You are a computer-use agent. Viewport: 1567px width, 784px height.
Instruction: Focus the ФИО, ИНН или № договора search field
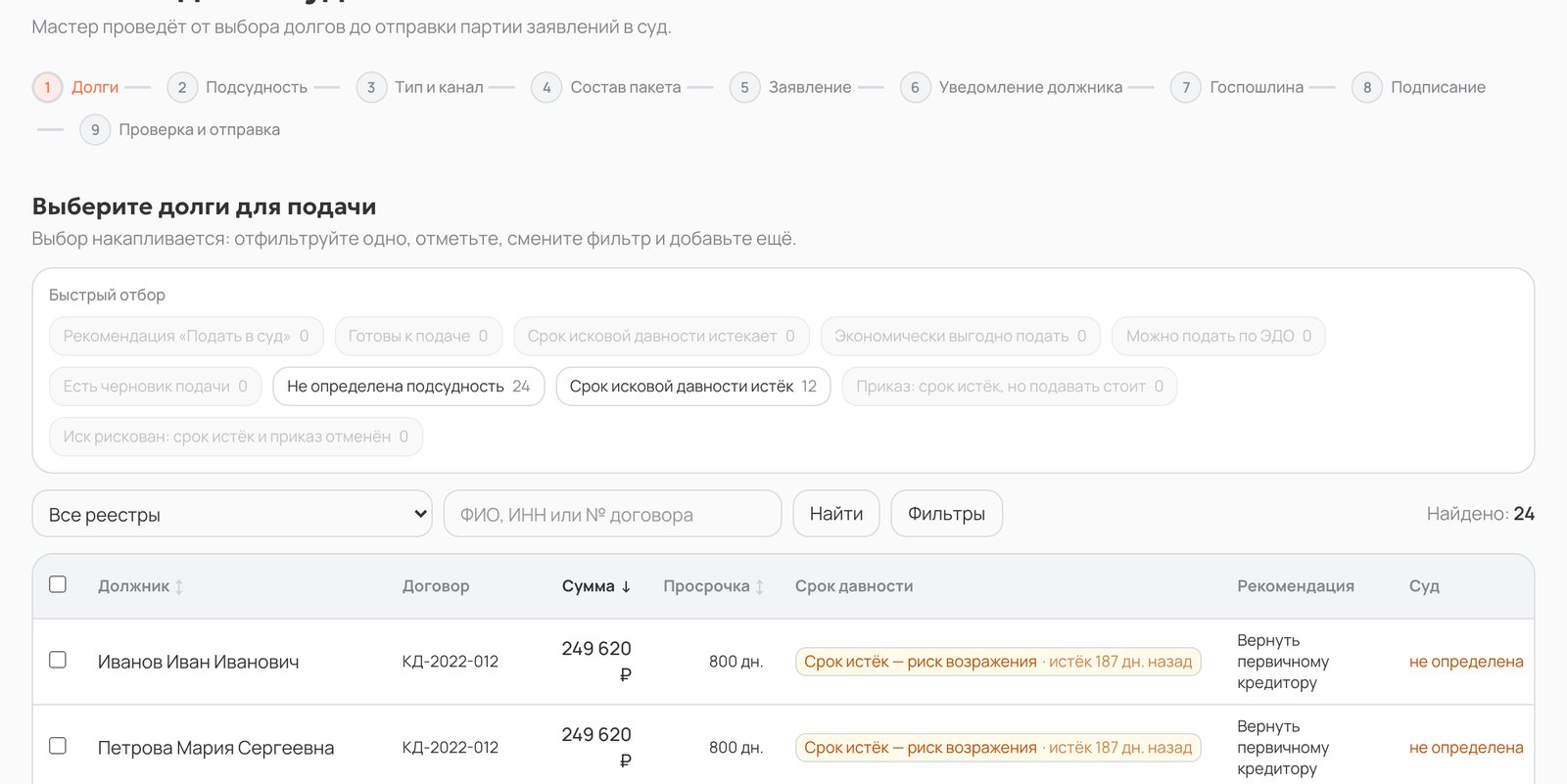coord(613,514)
